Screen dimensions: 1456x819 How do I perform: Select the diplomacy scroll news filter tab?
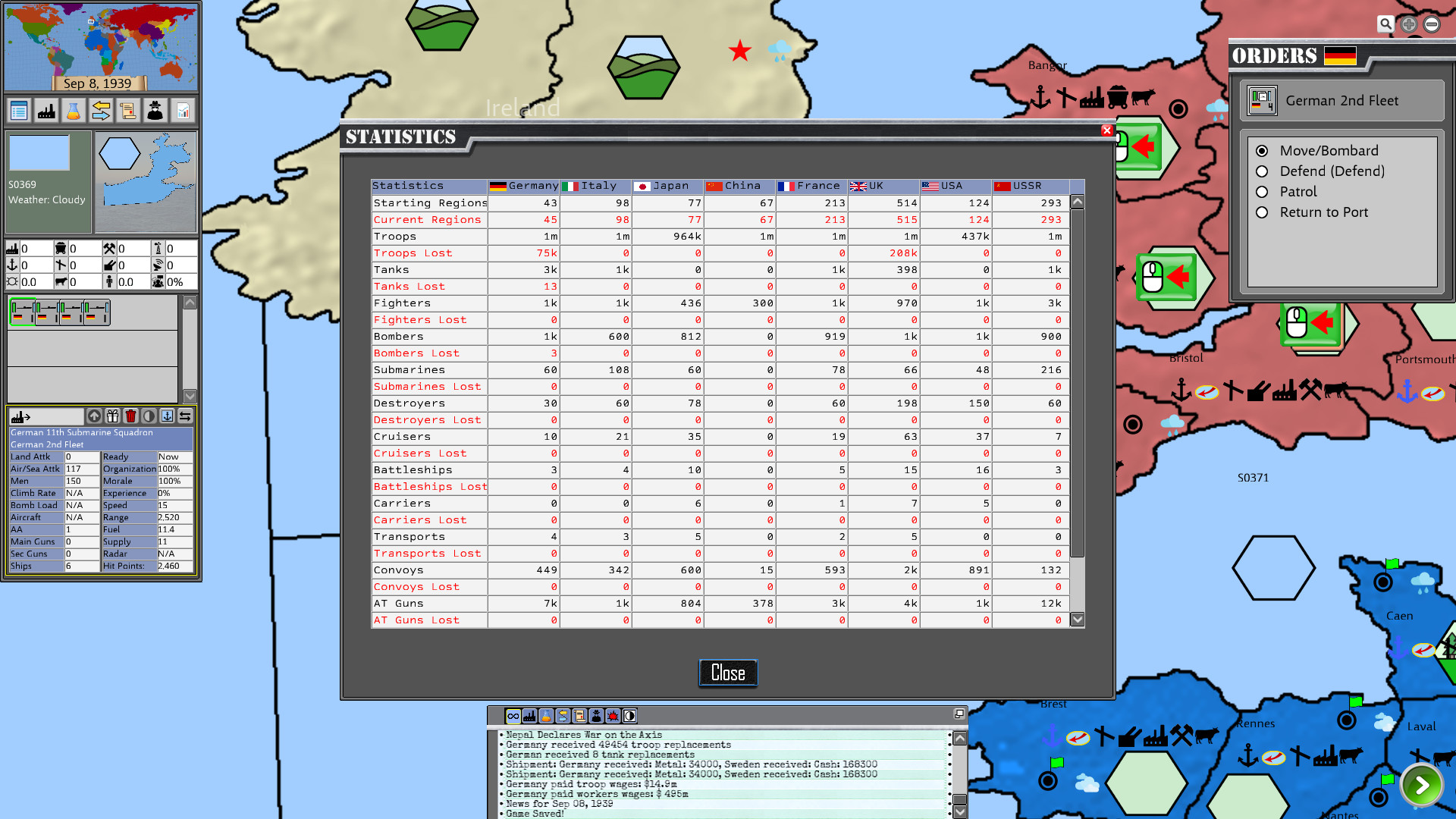tap(579, 716)
